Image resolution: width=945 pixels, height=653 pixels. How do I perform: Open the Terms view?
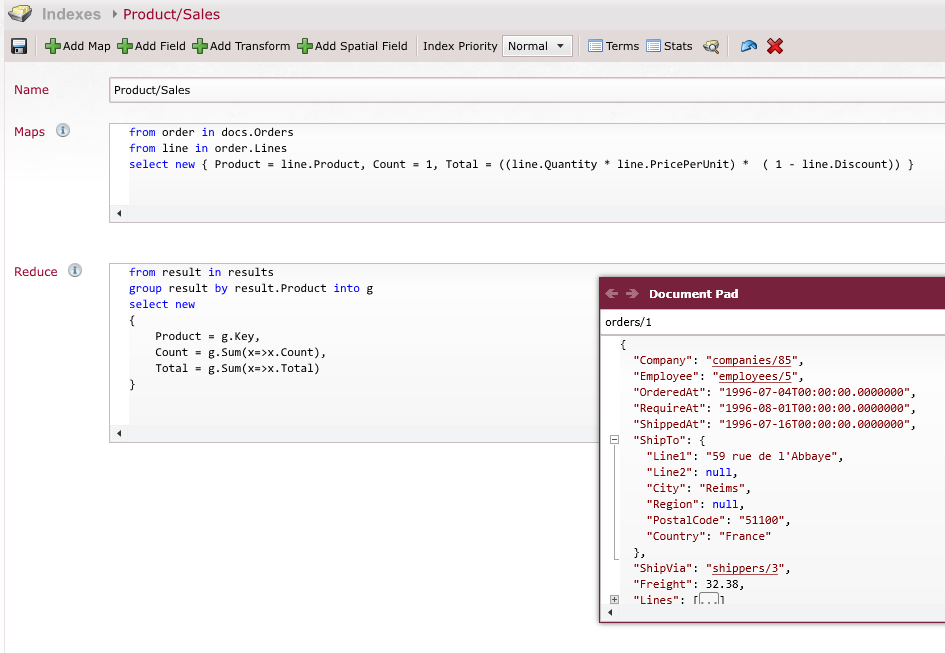(x=613, y=46)
